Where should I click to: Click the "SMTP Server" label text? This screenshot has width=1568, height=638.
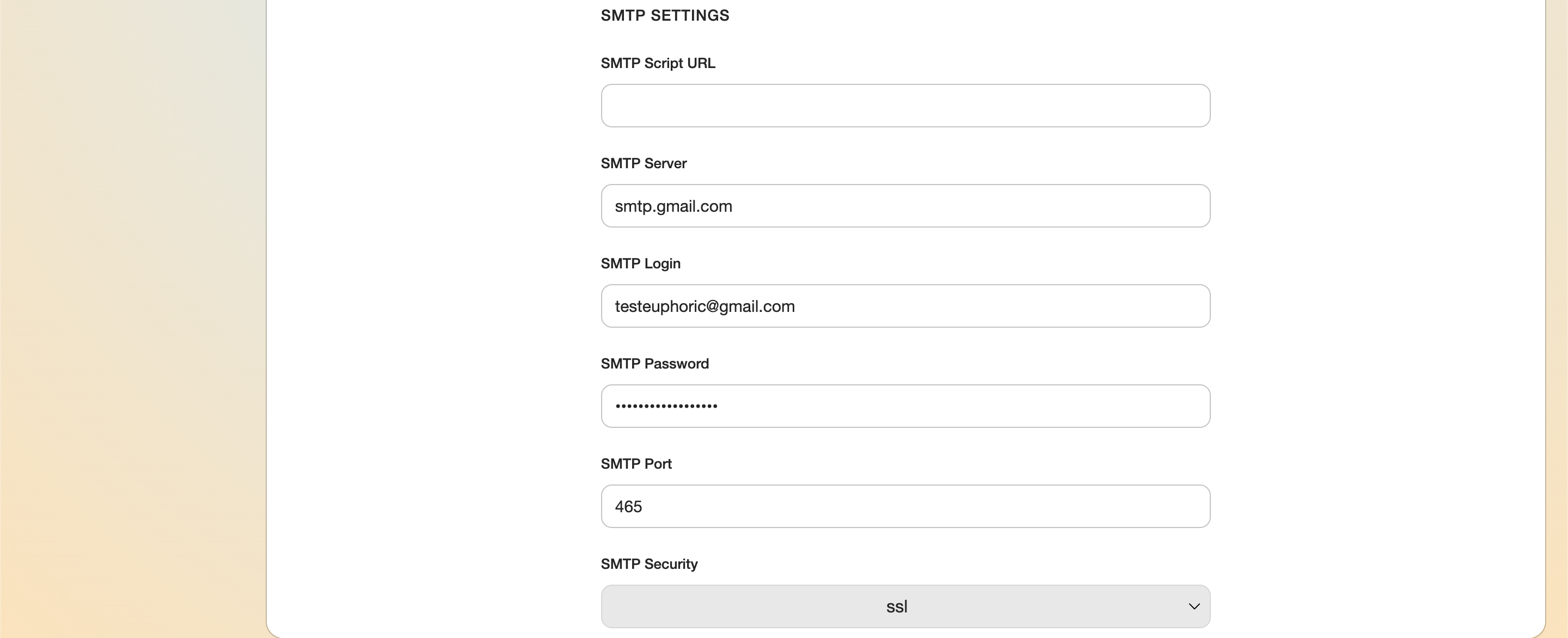644,163
